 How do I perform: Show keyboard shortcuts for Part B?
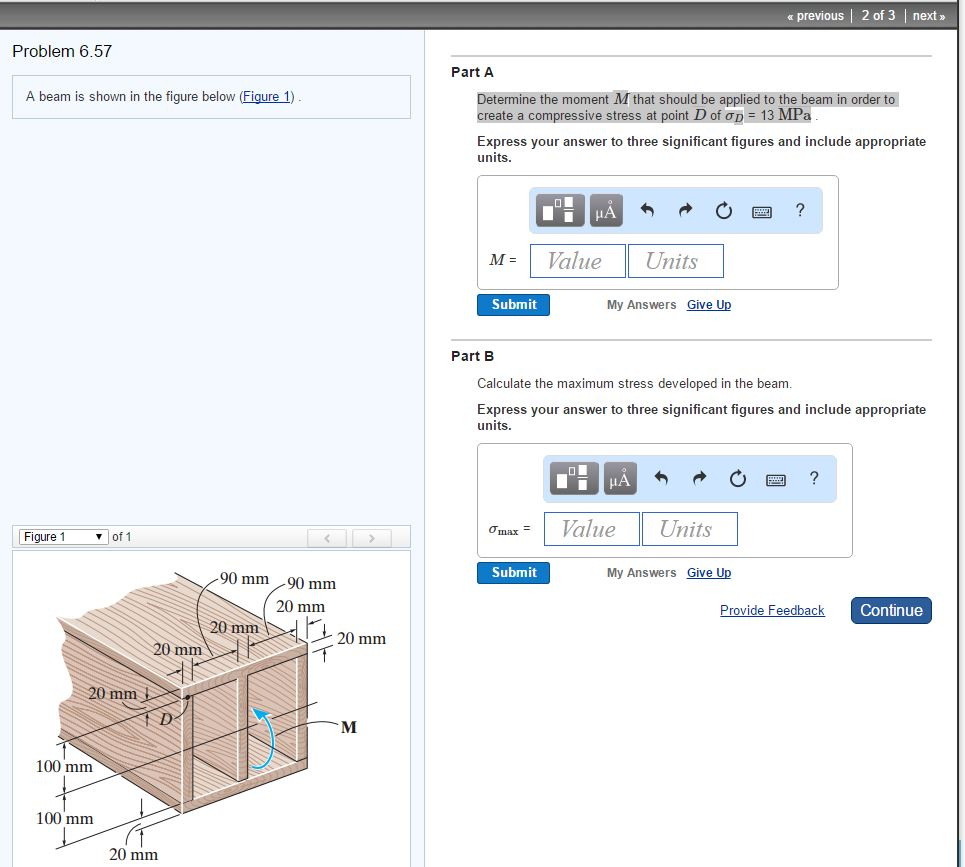(x=775, y=479)
